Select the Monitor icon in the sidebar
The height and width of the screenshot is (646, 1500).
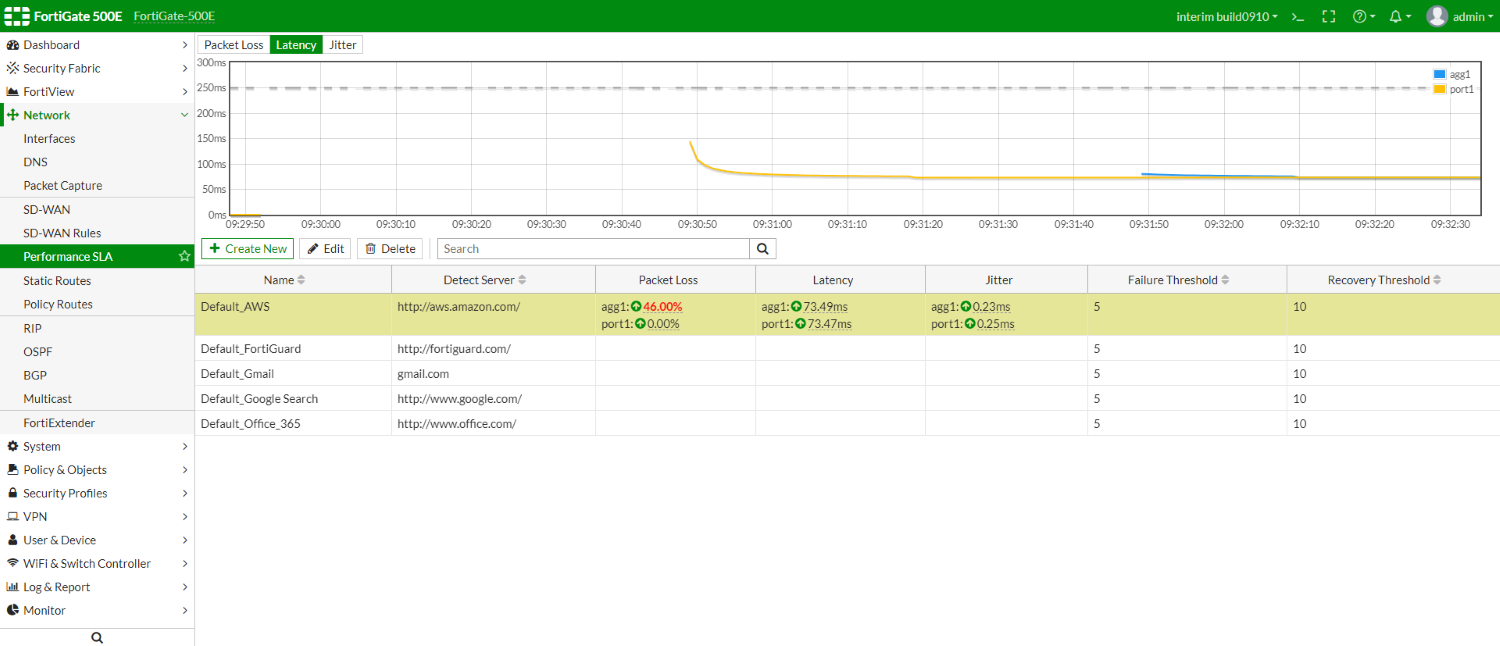(x=14, y=610)
